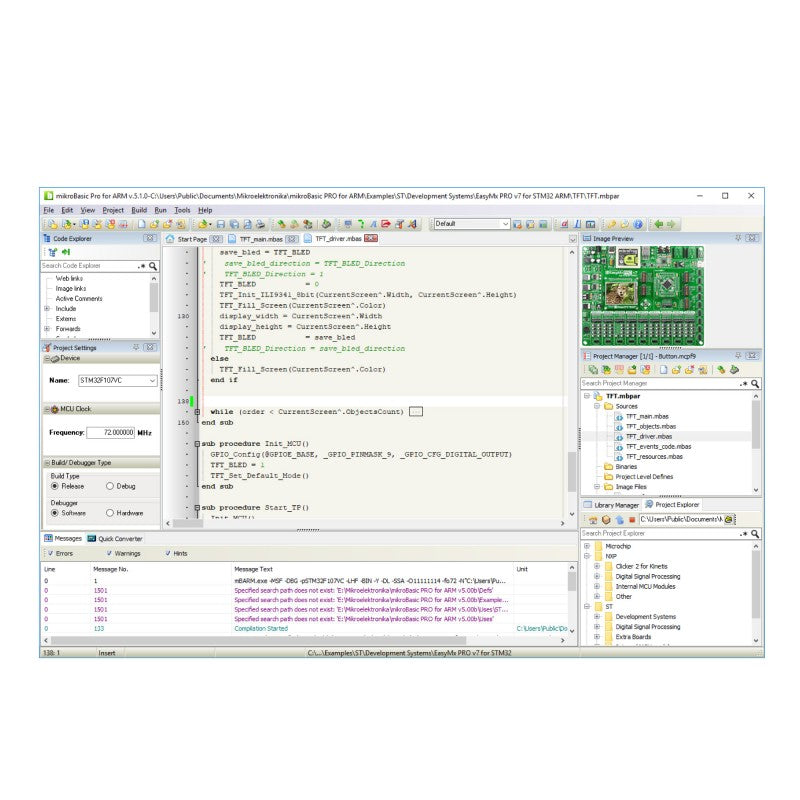Switch to the TFT_main.mbas editor tab
The image size is (800, 800).
click(x=258, y=240)
